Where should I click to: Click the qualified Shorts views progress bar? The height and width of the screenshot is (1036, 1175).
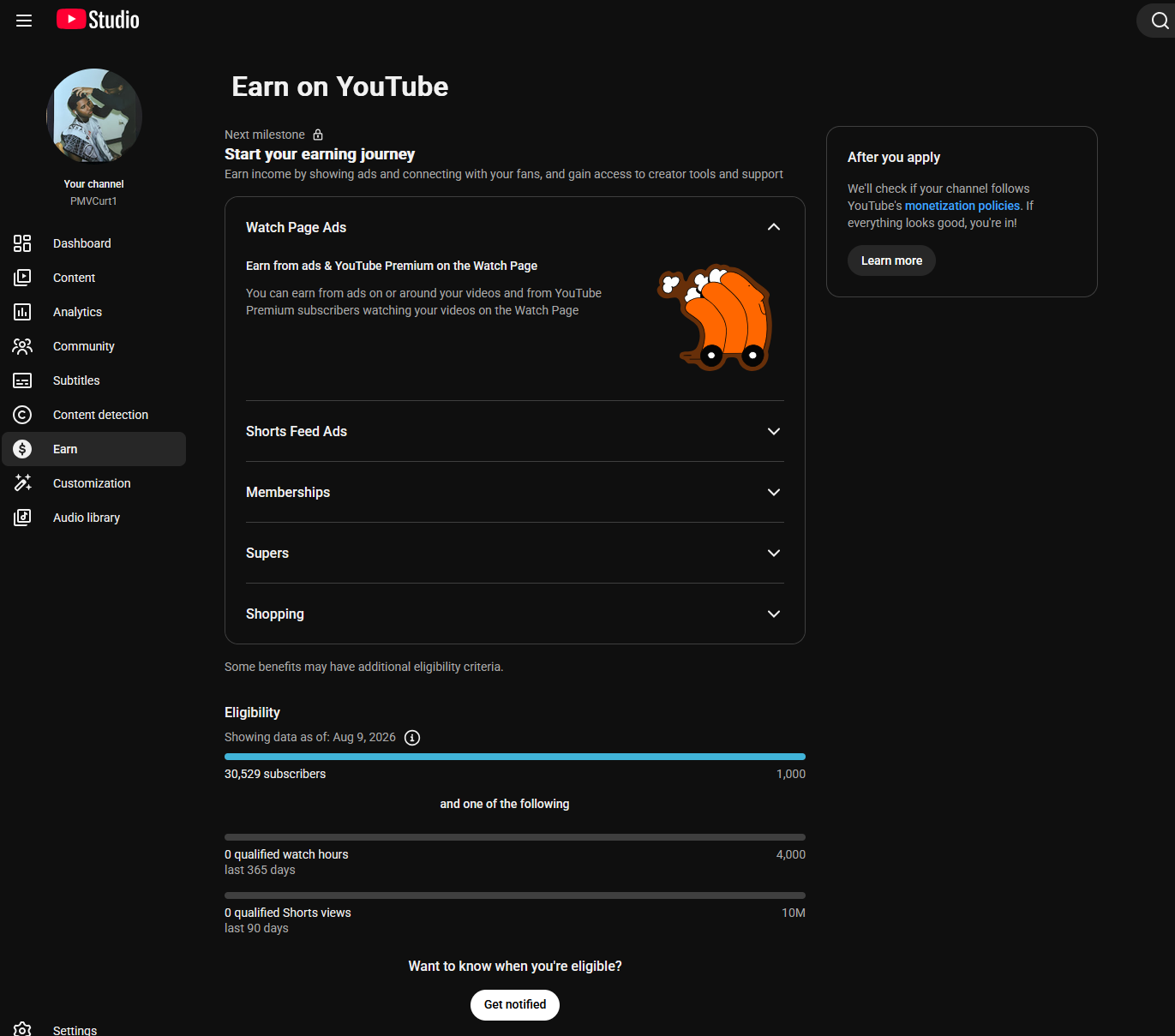pos(515,895)
